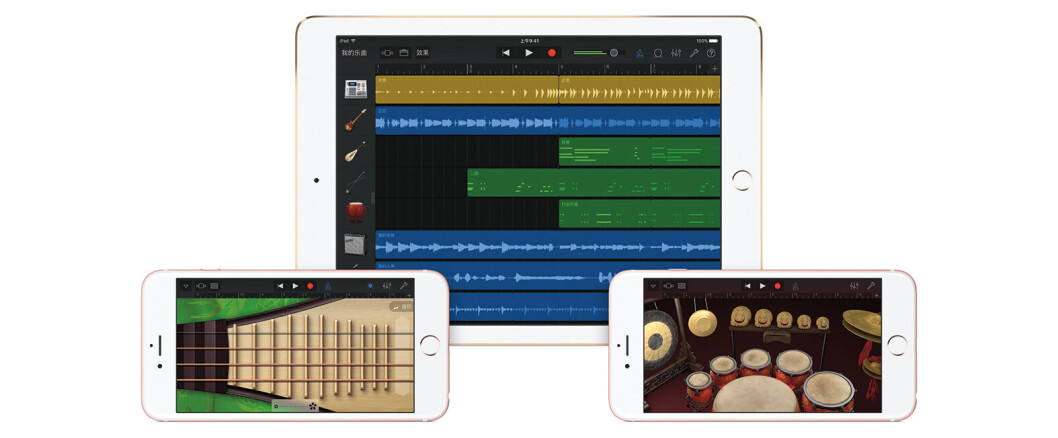Tap the largest temple block on the rack

741,316
